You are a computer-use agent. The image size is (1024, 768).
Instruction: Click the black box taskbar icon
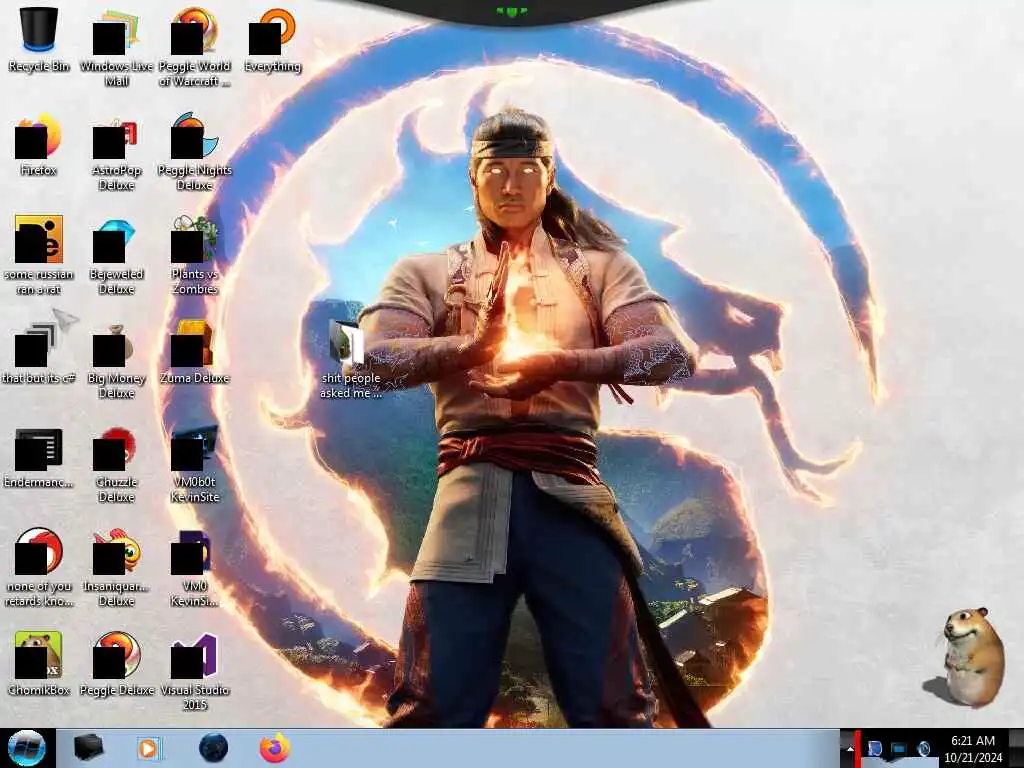(x=89, y=748)
